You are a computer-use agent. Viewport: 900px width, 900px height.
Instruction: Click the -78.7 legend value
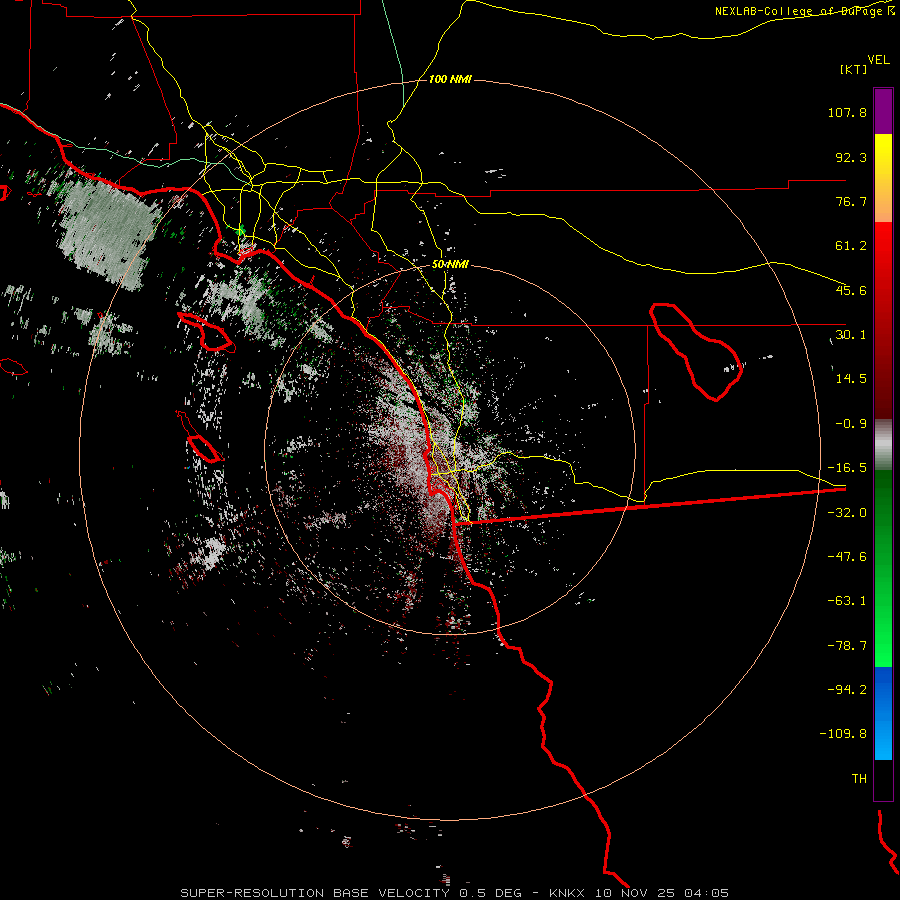tap(847, 646)
